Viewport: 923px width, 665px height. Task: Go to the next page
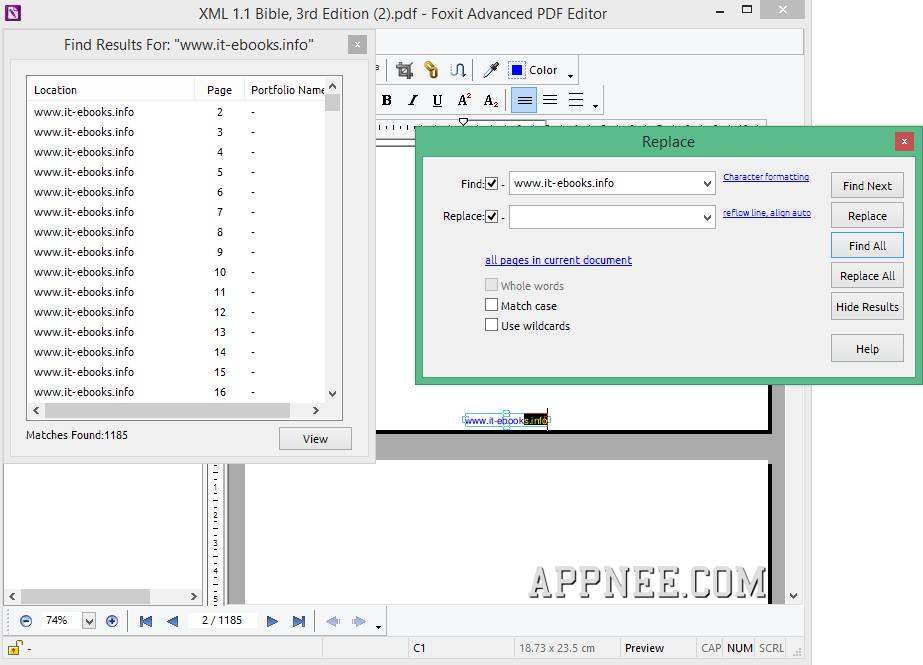tap(272, 621)
